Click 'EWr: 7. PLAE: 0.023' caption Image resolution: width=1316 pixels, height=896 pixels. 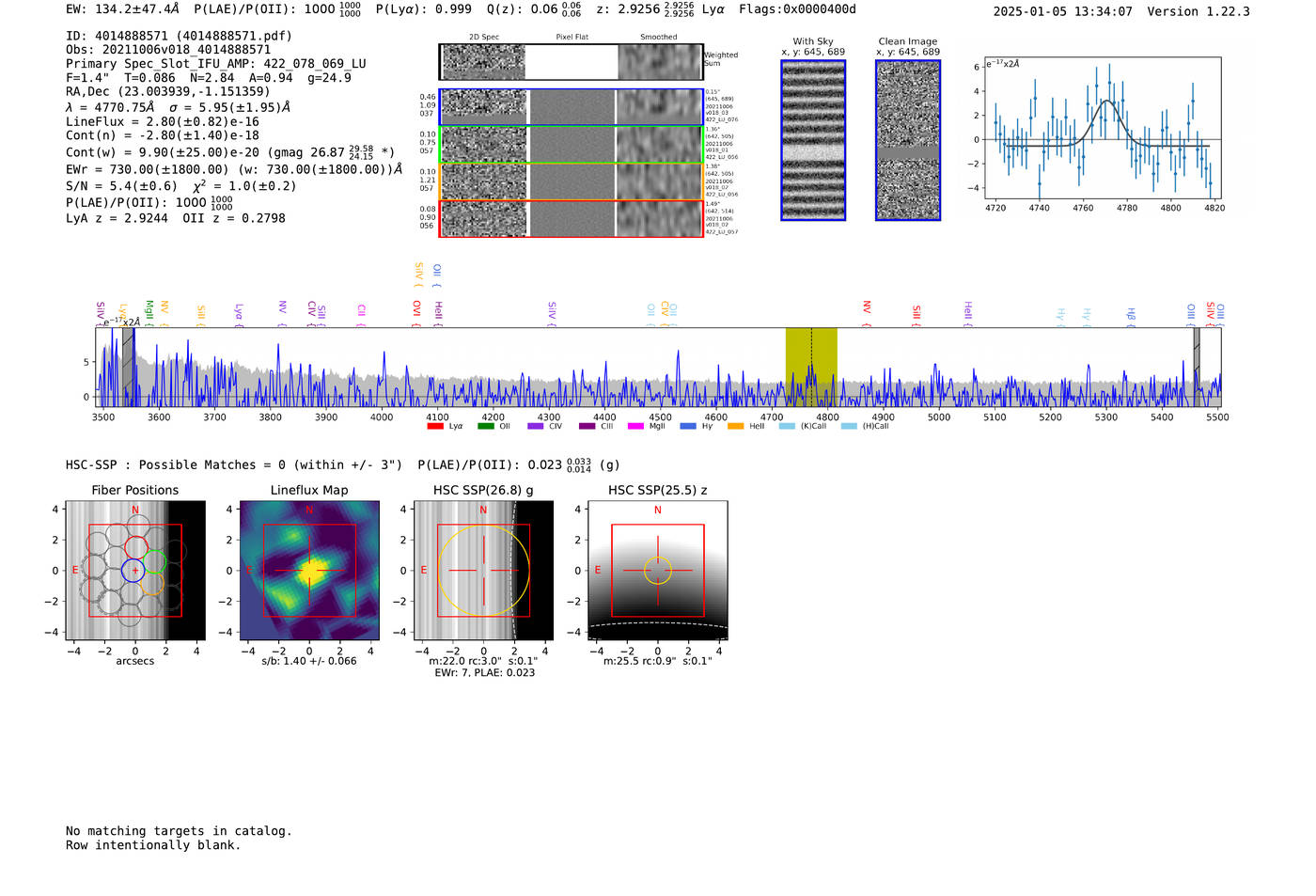coord(484,673)
